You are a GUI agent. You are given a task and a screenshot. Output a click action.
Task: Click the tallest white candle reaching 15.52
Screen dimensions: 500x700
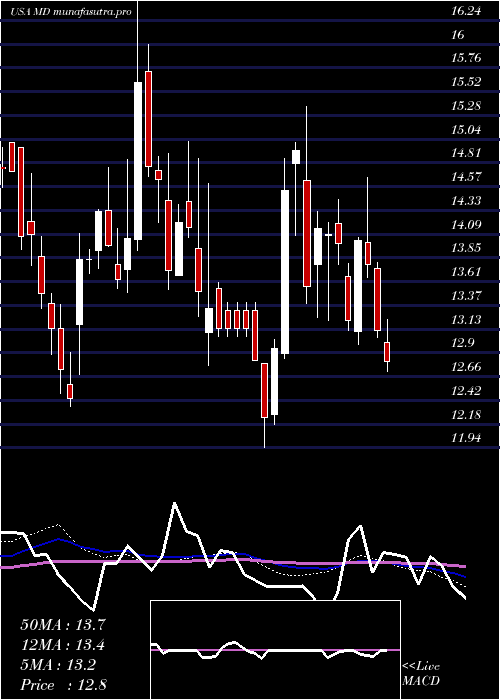point(138,161)
